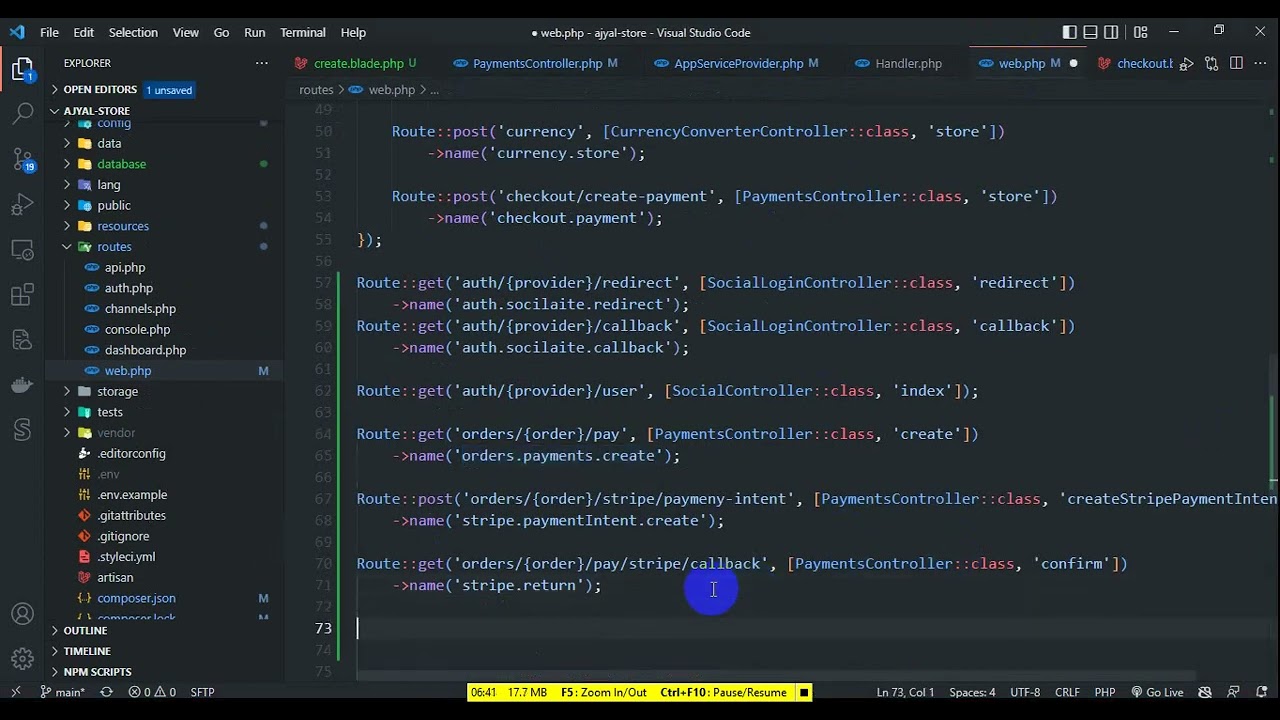The height and width of the screenshot is (720, 1280).
Task: Expand the resources folder
Action: (x=123, y=226)
